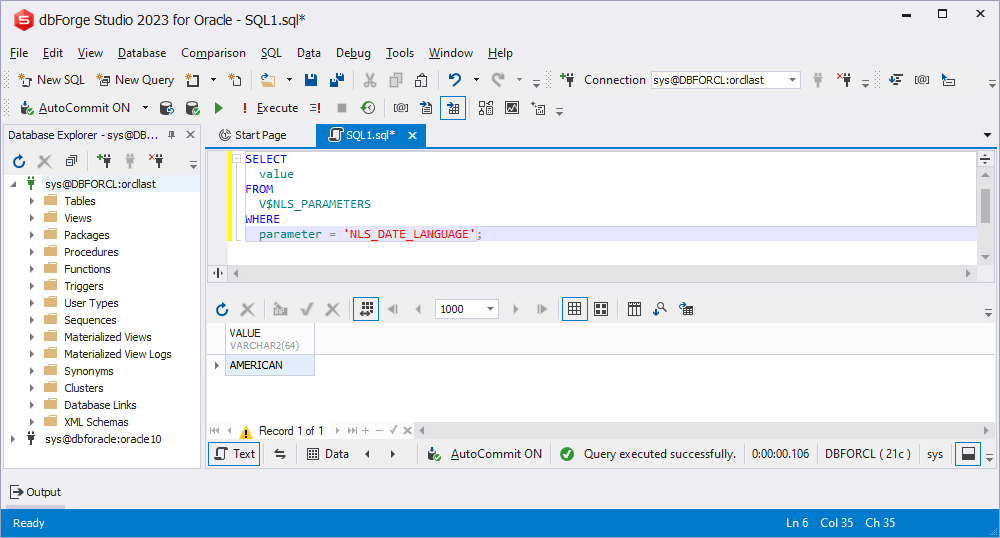
Task: Click the Paste clipboard icon
Action: (421, 80)
